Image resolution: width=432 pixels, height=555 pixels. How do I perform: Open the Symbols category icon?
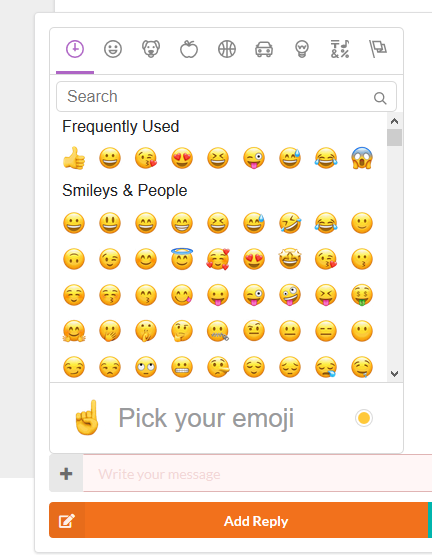click(340, 49)
